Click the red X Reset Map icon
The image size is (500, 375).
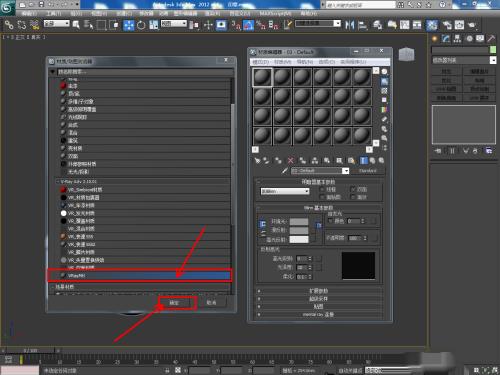pyautogui.click(x=291, y=161)
